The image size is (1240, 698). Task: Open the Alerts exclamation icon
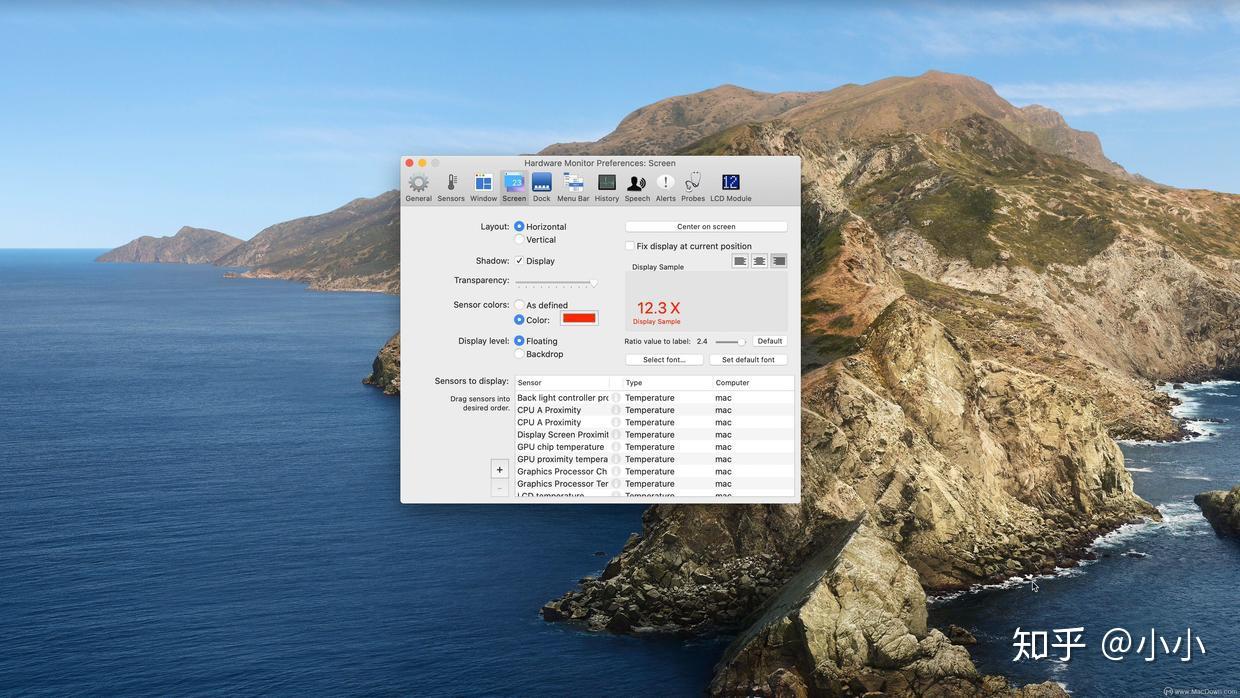click(x=665, y=183)
